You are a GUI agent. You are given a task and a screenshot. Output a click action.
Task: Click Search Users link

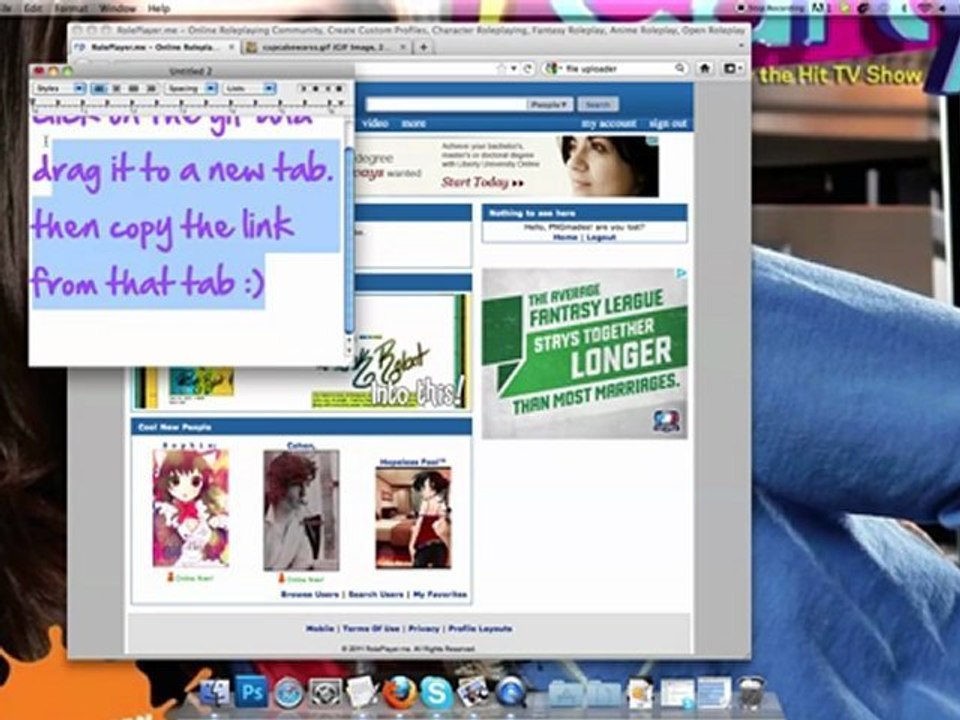376,594
